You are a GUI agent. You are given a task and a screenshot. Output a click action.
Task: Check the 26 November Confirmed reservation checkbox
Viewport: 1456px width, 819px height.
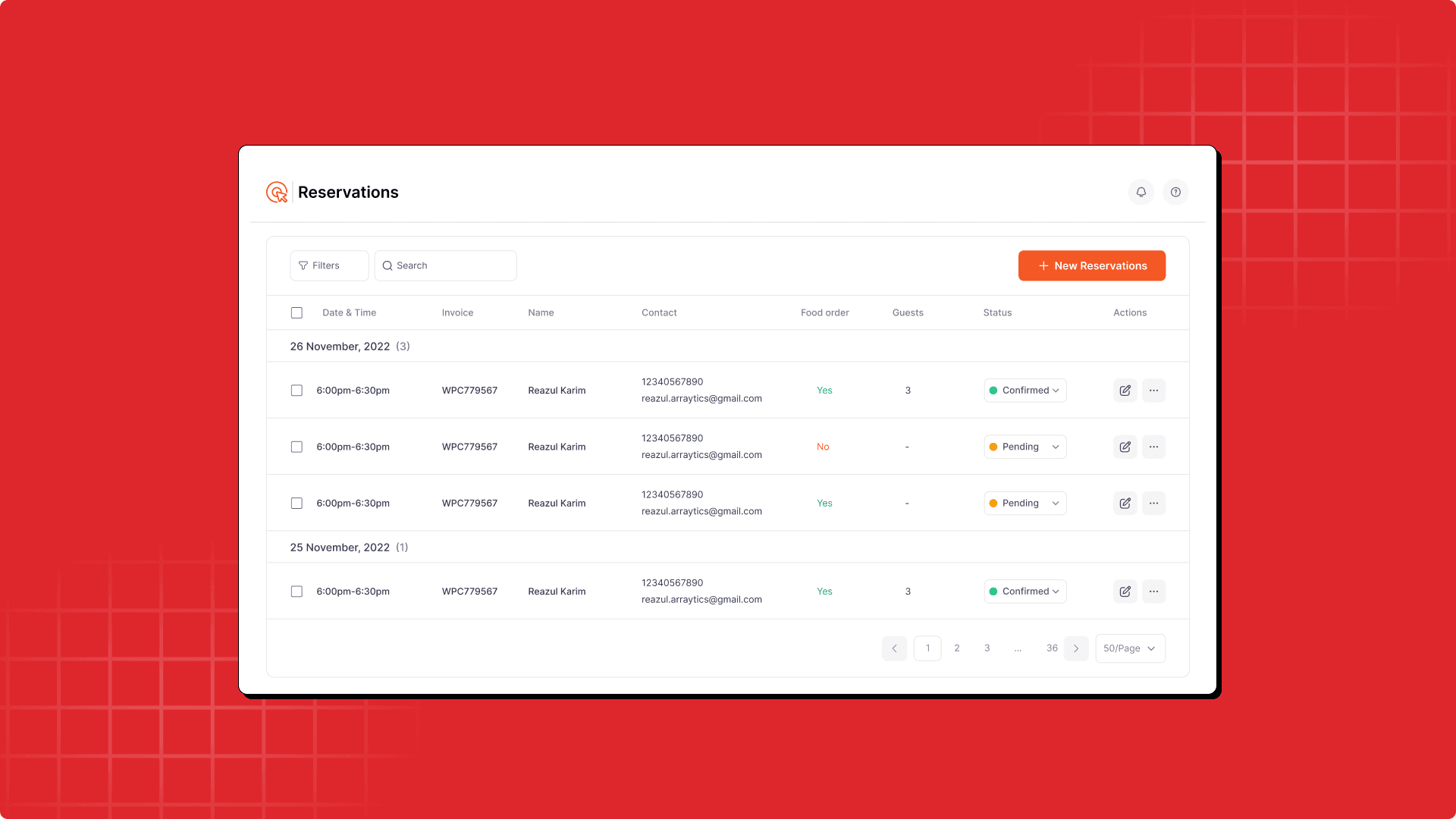297,391
